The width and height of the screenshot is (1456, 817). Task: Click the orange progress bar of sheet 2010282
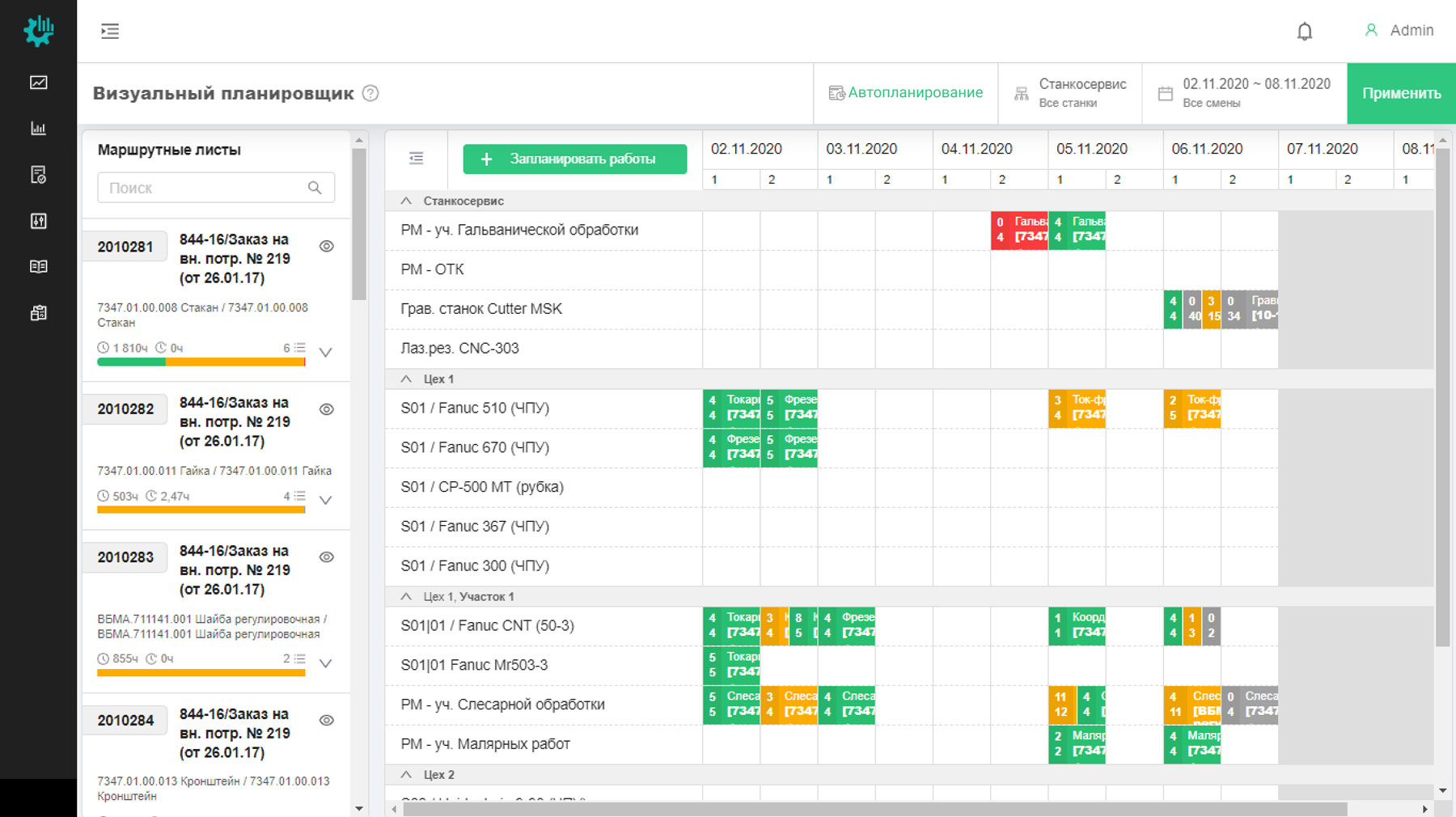tap(201, 510)
